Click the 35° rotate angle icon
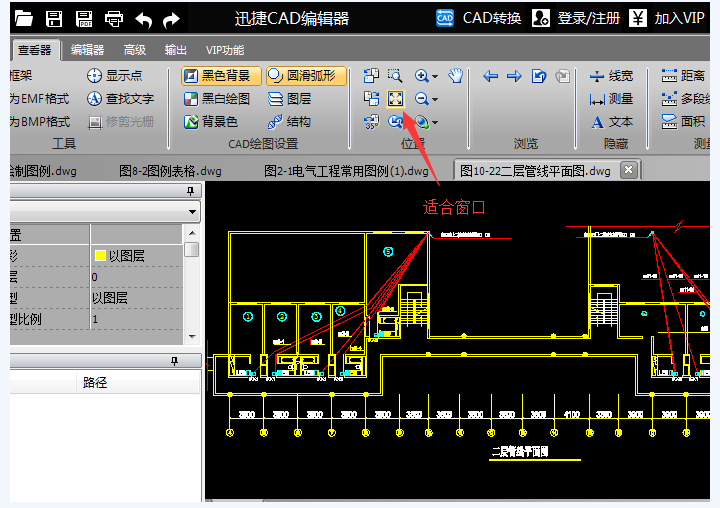This screenshot has width=720, height=508. (371, 122)
